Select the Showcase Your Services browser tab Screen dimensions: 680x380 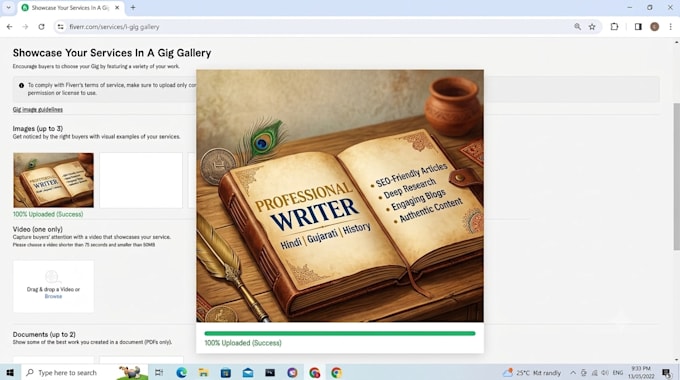tap(71, 8)
